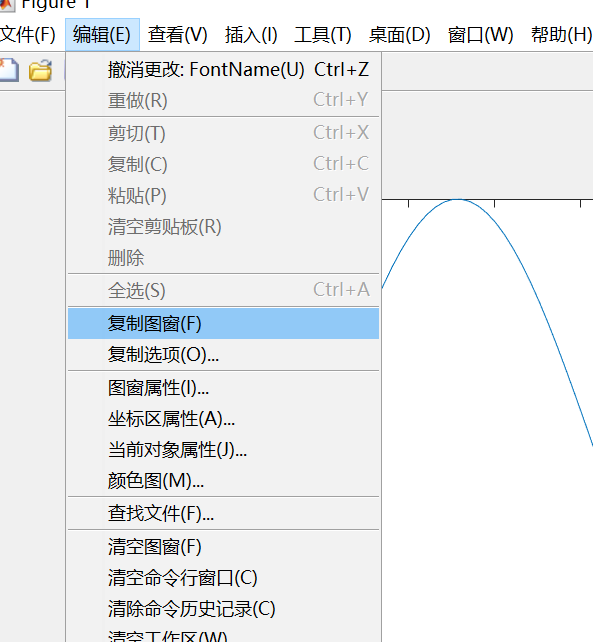Click the Open File folder icon
Viewport: 593px width, 642px height.
(40, 70)
